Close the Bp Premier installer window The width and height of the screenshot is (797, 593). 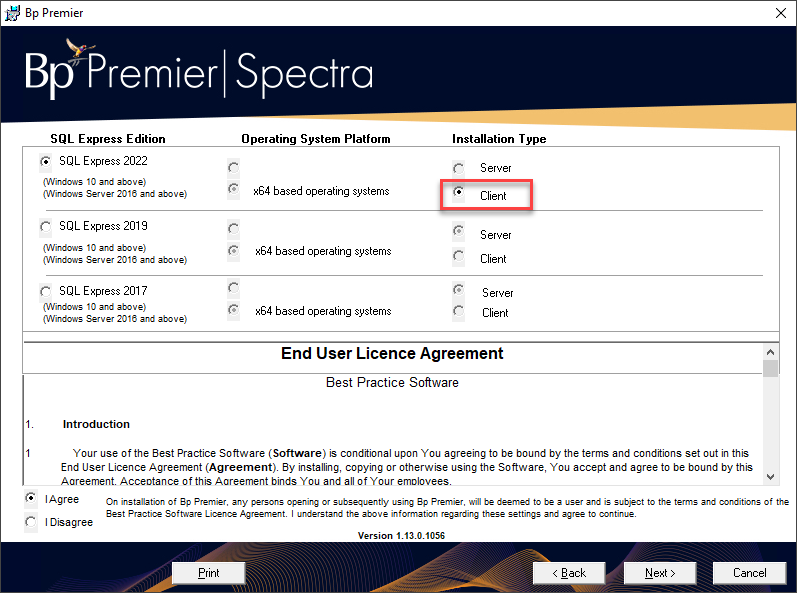781,13
